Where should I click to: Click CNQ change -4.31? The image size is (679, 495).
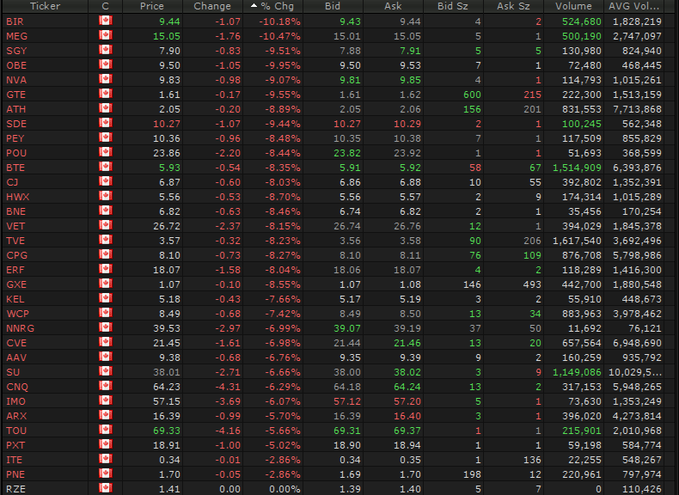(228, 387)
